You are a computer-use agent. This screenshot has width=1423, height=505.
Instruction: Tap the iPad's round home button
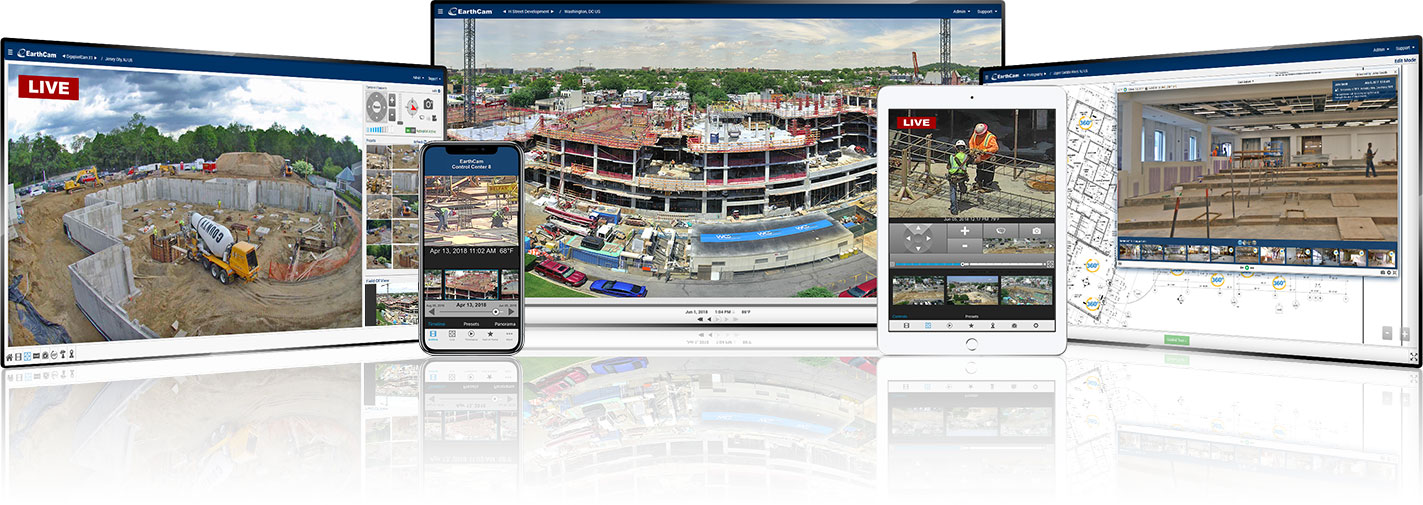click(971, 343)
